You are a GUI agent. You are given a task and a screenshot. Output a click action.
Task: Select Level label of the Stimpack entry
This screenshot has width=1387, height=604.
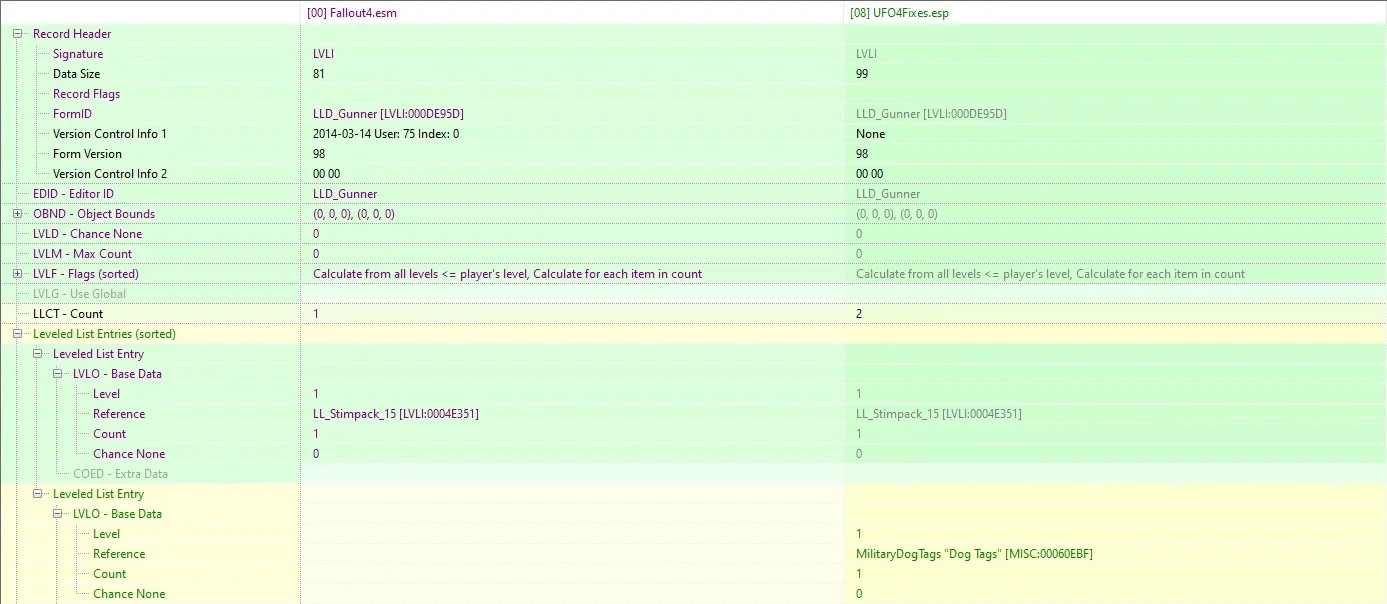click(x=107, y=394)
